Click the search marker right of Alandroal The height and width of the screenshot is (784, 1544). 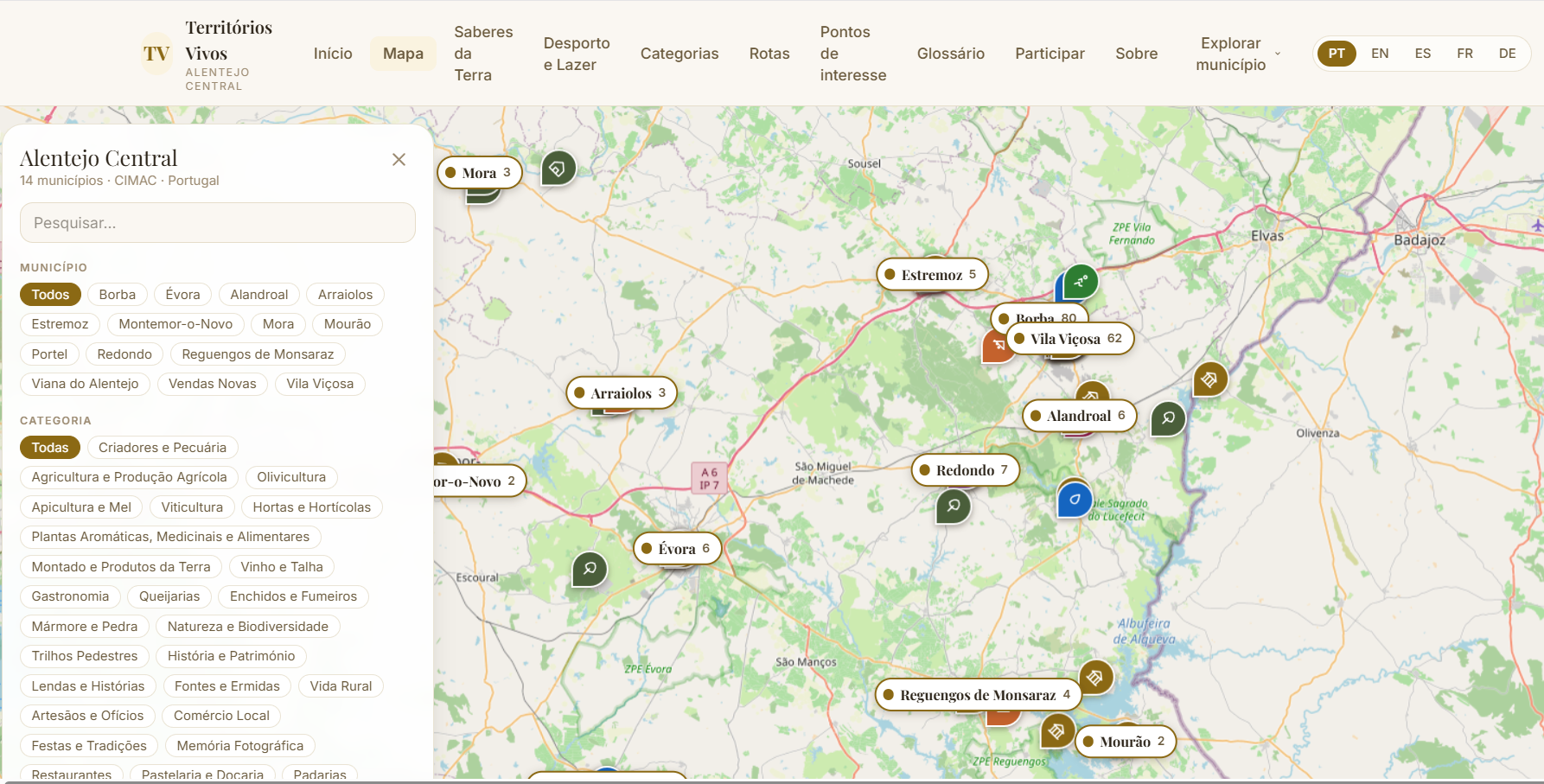click(x=1168, y=418)
